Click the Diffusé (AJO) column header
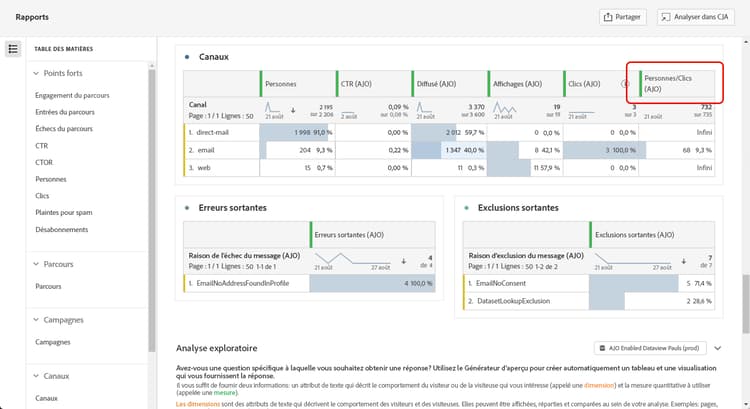 [x=450, y=84]
